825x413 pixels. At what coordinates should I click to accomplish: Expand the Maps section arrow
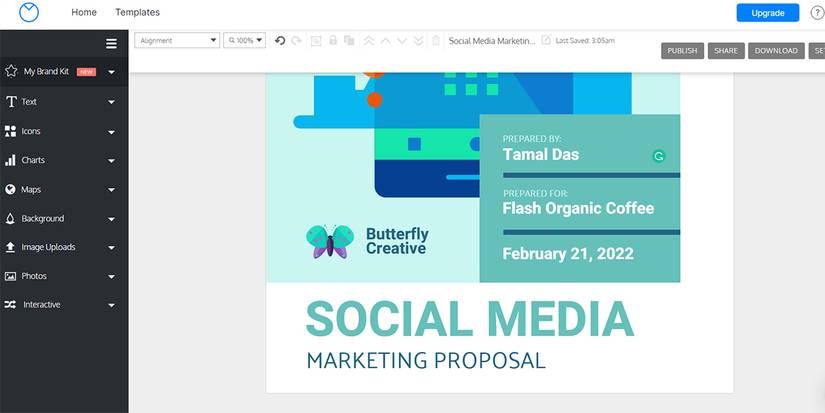tap(112, 190)
